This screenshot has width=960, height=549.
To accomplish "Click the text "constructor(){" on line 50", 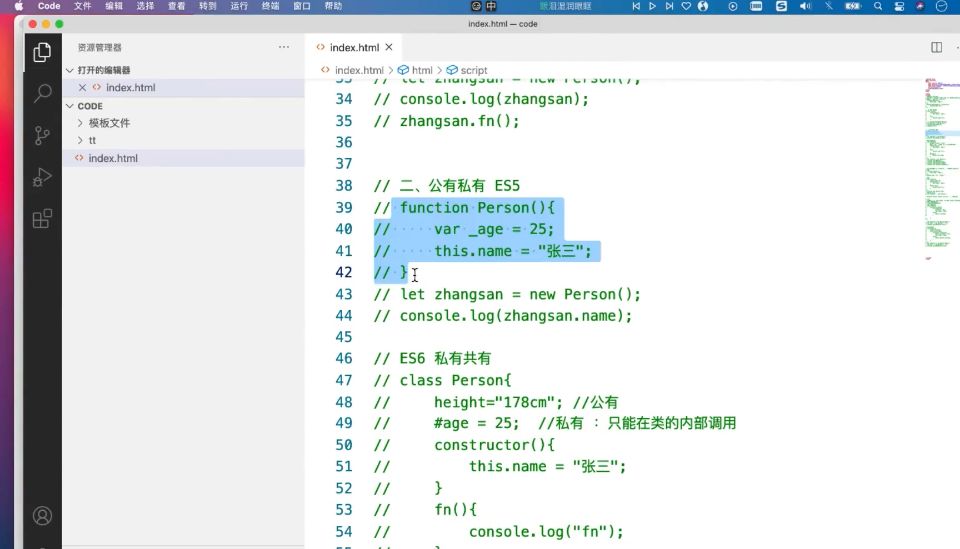I will coord(494,445).
